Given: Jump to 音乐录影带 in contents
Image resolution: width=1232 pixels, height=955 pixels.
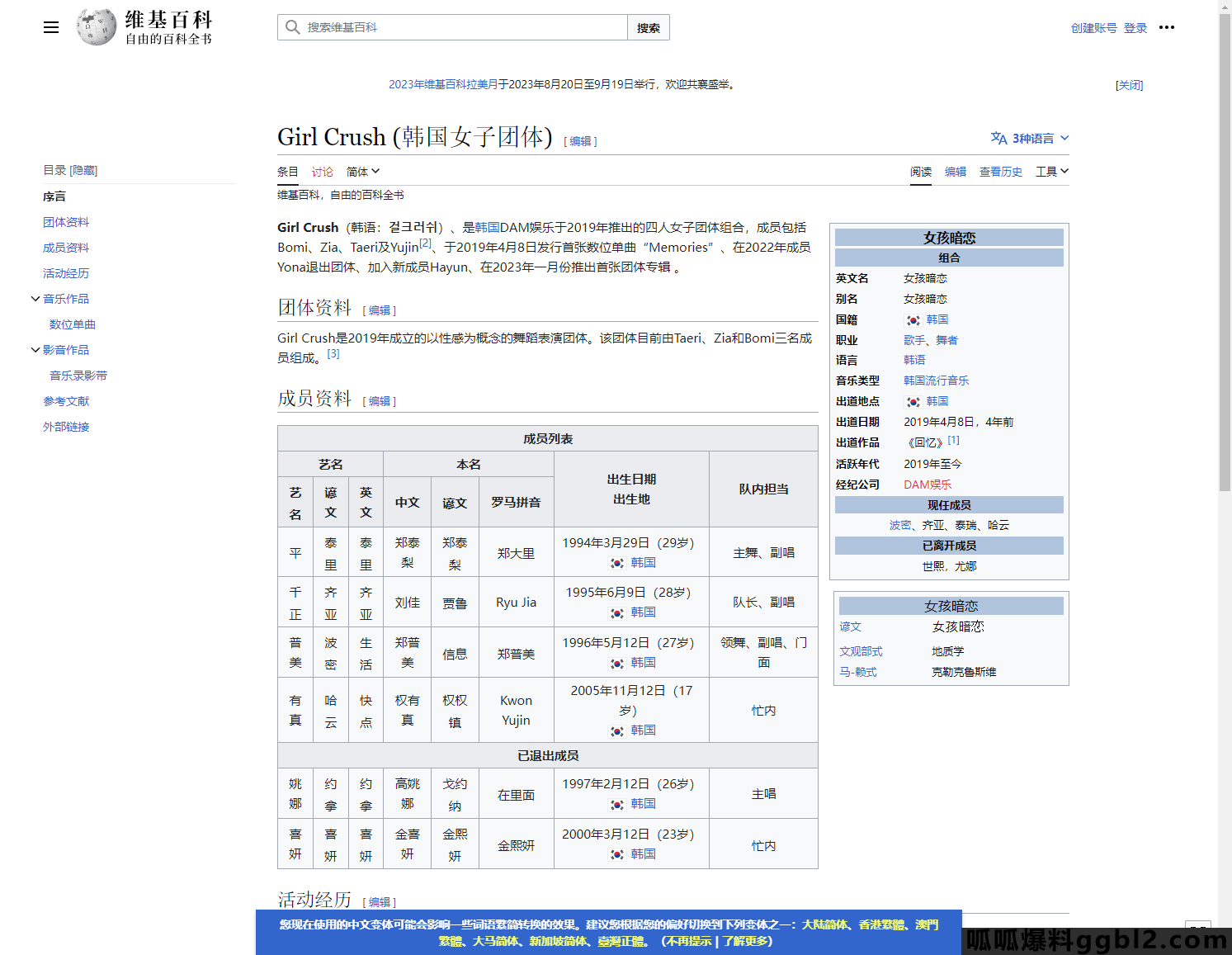Looking at the screenshot, I should point(78,376).
